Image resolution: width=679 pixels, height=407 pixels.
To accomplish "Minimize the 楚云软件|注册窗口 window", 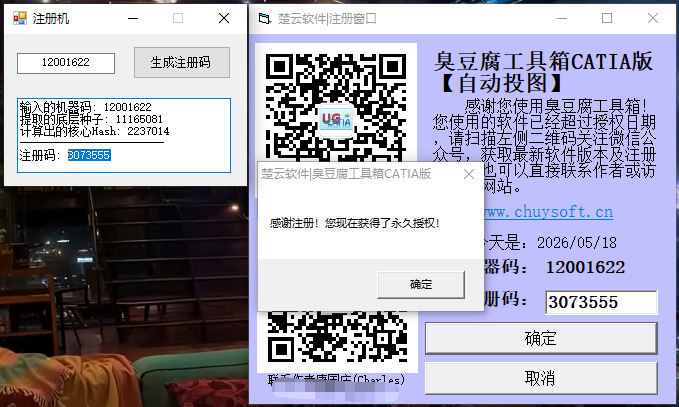I will 562,18.
